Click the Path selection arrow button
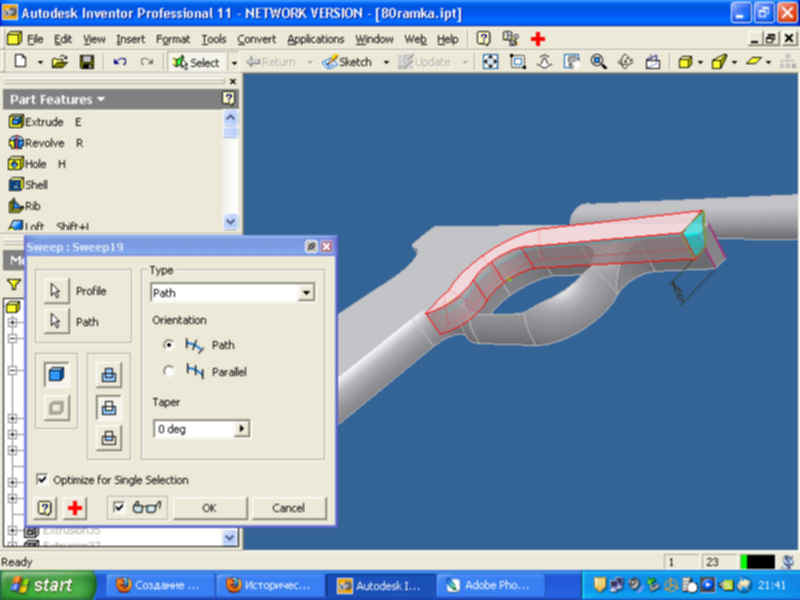This screenshot has height=600, width=800. point(55,322)
